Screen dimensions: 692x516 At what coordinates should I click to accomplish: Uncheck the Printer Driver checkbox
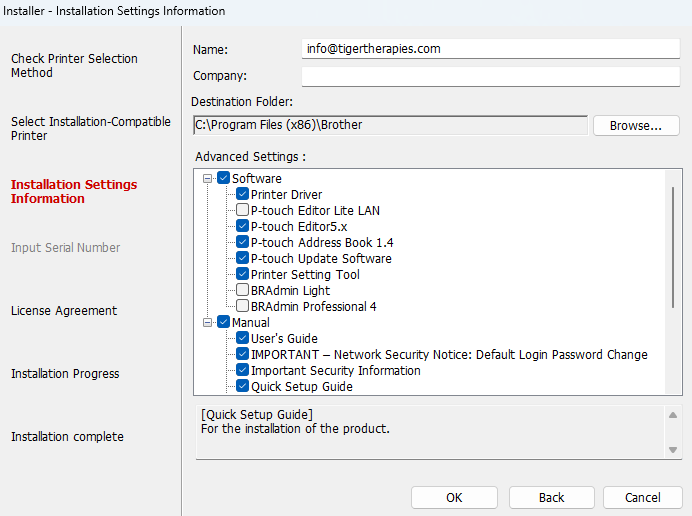pyautogui.click(x=242, y=194)
